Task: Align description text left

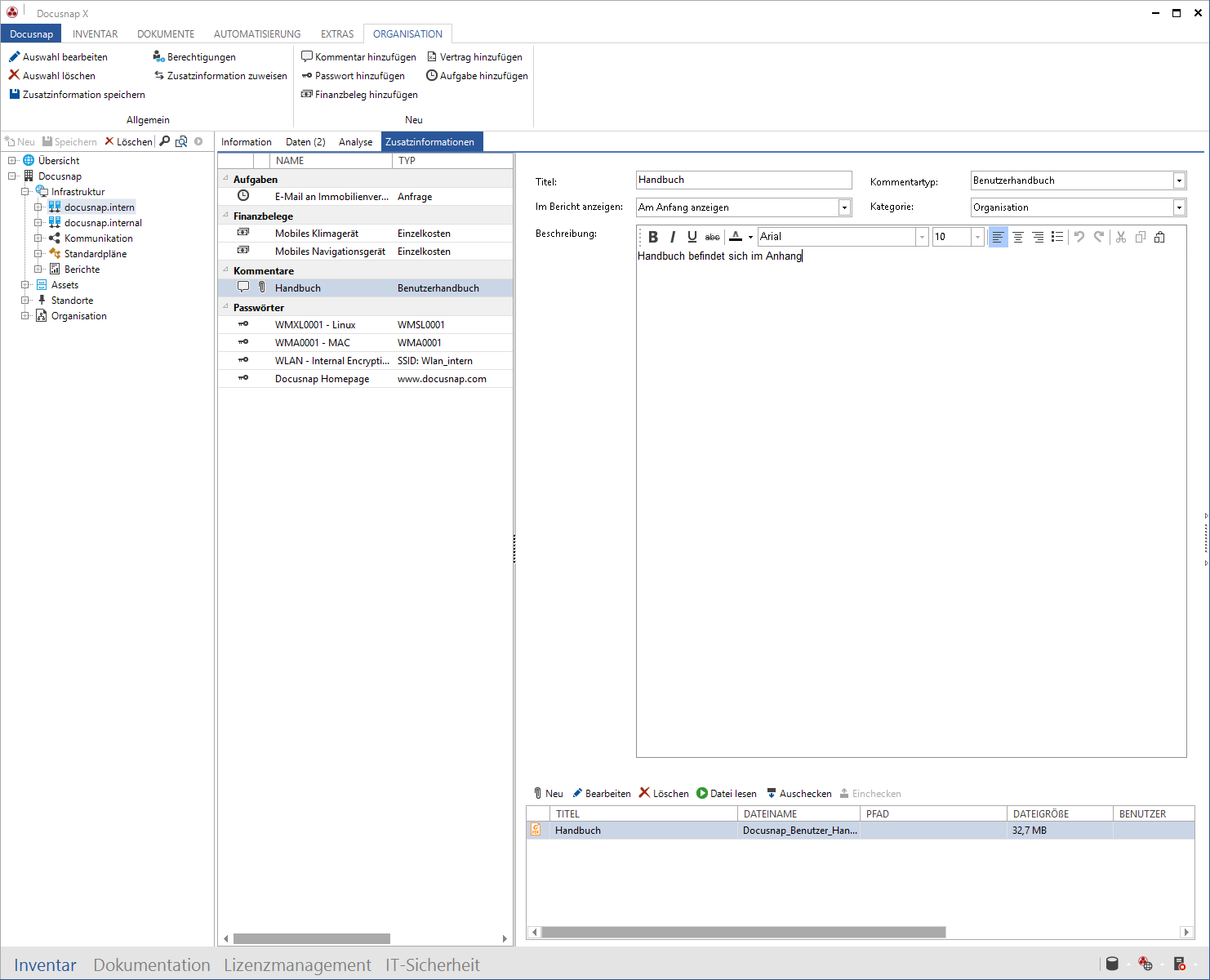Action: 998,237
